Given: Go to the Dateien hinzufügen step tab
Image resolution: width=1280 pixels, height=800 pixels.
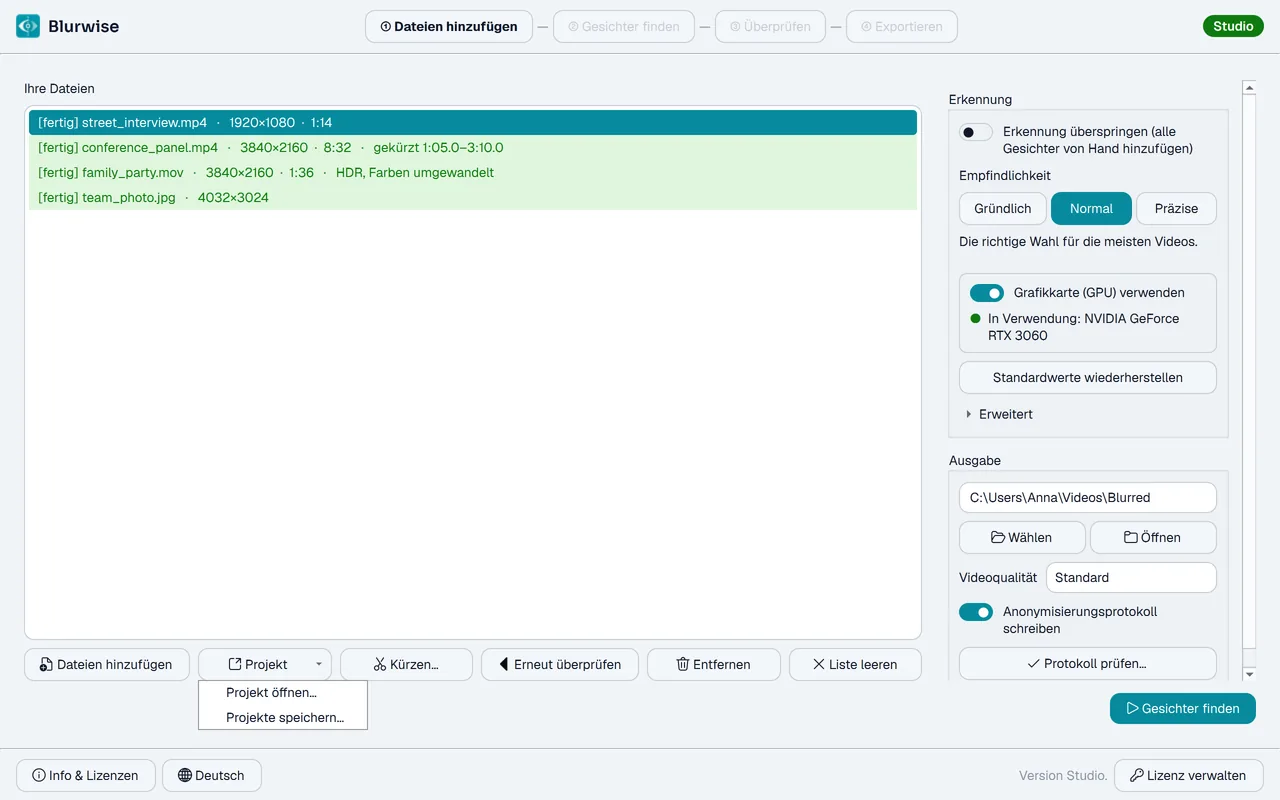Looking at the screenshot, I should 449,26.
